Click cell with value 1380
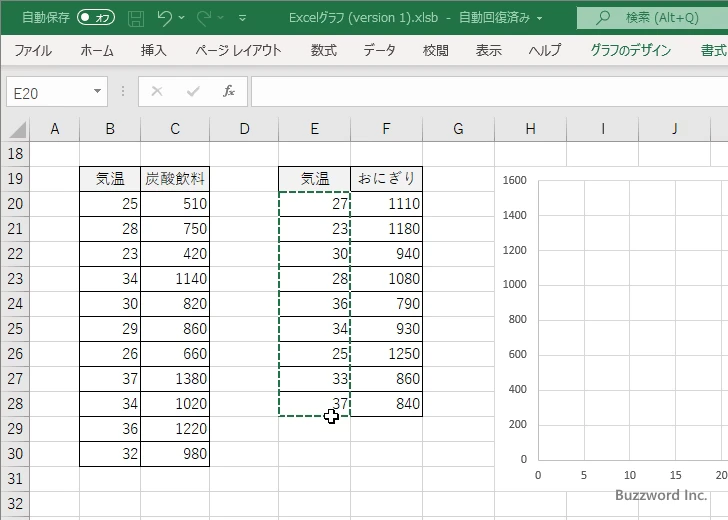728x520 pixels. 175,379
